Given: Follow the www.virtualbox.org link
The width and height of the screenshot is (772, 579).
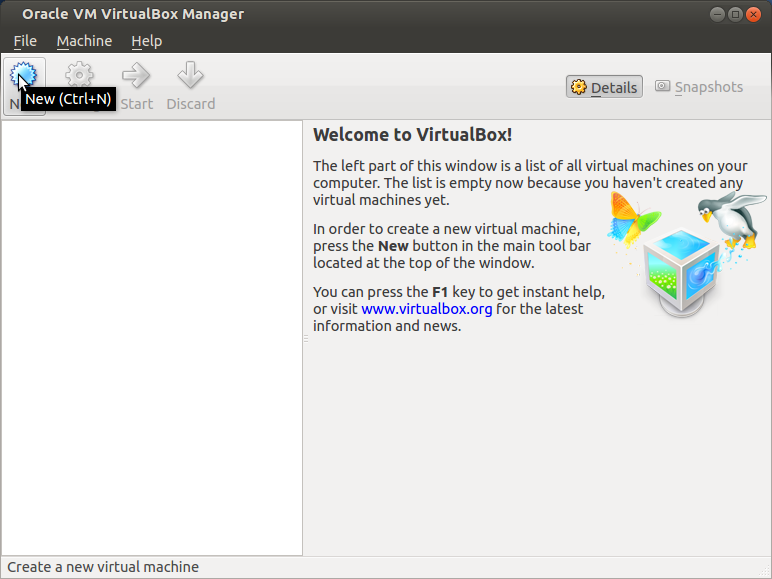Looking at the screenshot, I should click(x=427, y=309).
